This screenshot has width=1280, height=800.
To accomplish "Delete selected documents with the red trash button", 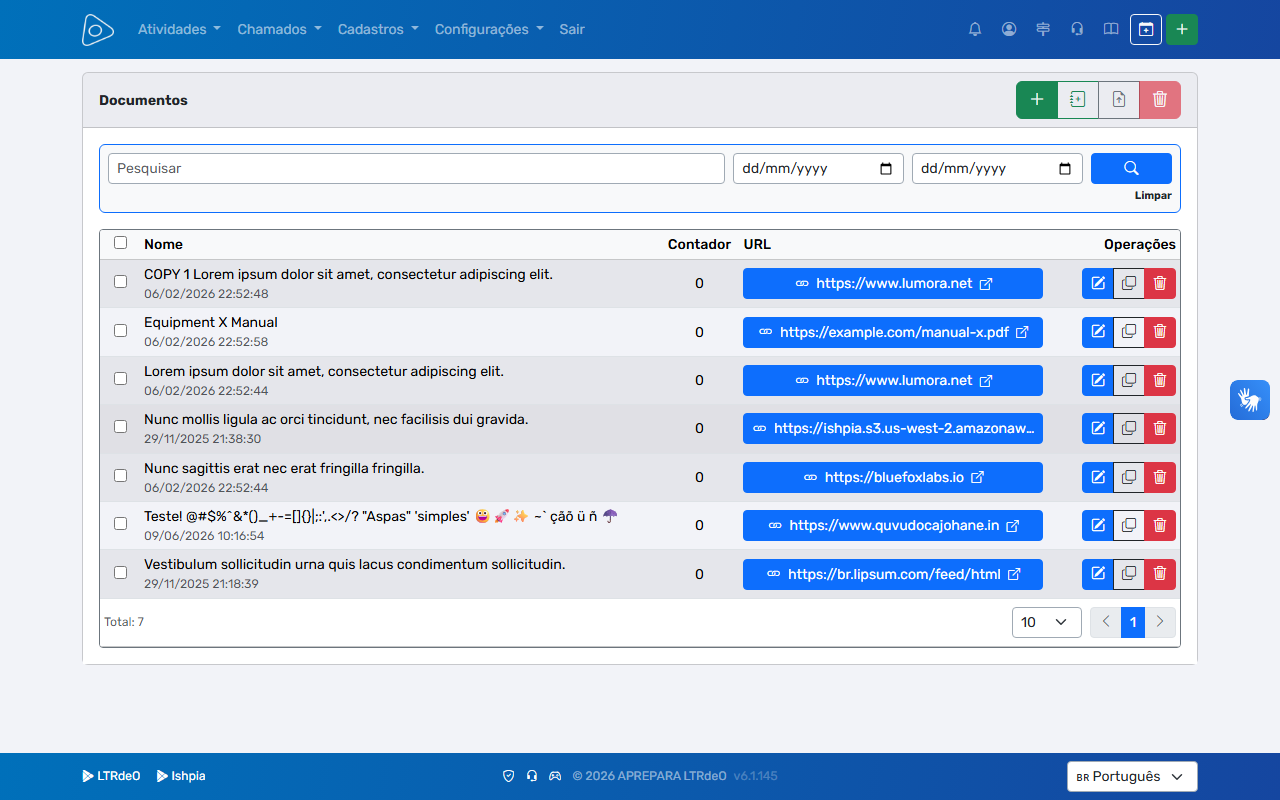I will click(1160, 100).
